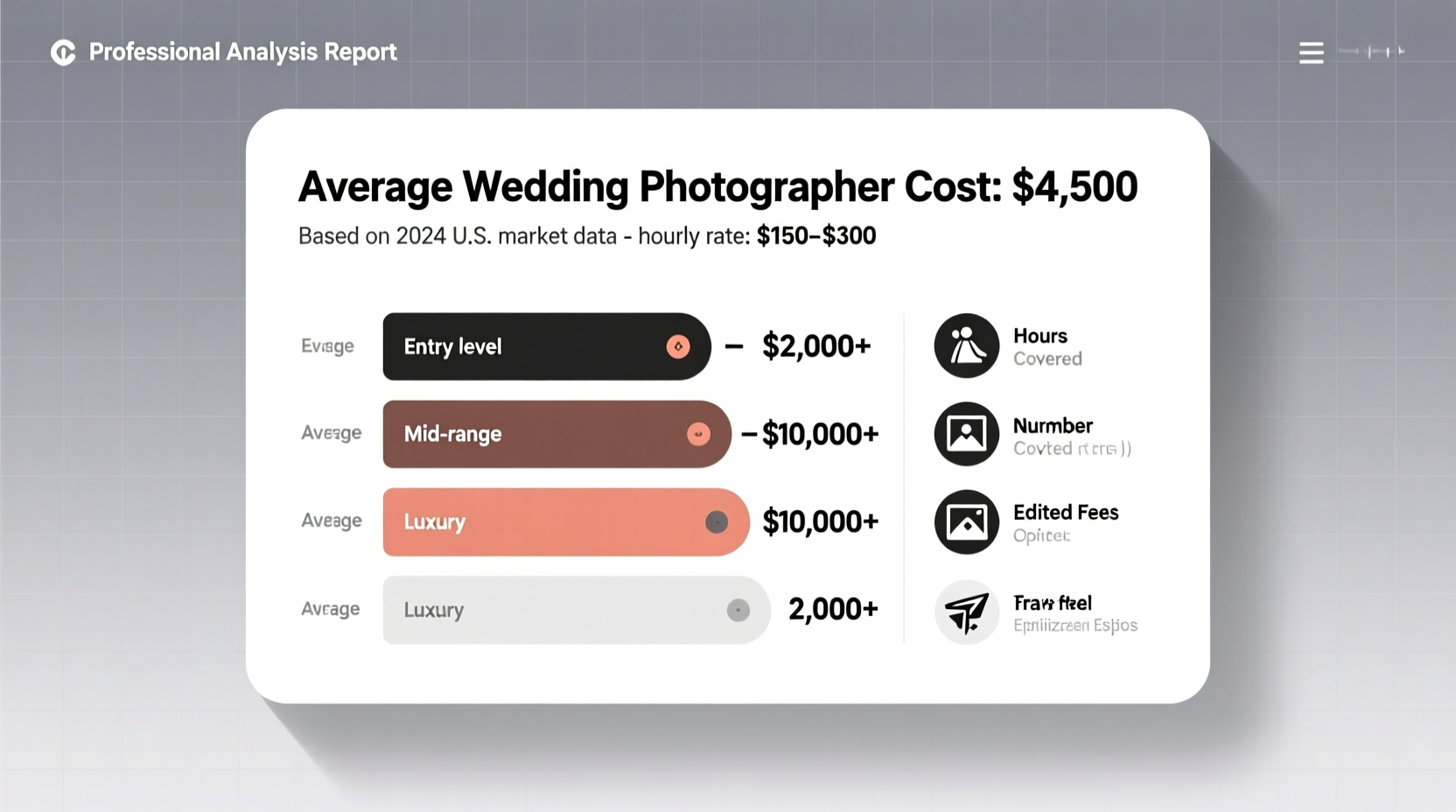The height and width of the screenshot is (812, 1456).
Task: Select the Hours Covered bride icon
Action: pos(965,346)
